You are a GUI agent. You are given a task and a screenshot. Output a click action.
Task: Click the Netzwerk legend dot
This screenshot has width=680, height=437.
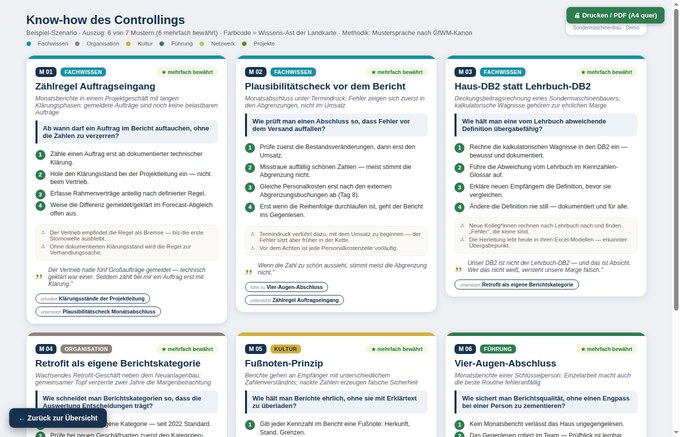(202, 44)
